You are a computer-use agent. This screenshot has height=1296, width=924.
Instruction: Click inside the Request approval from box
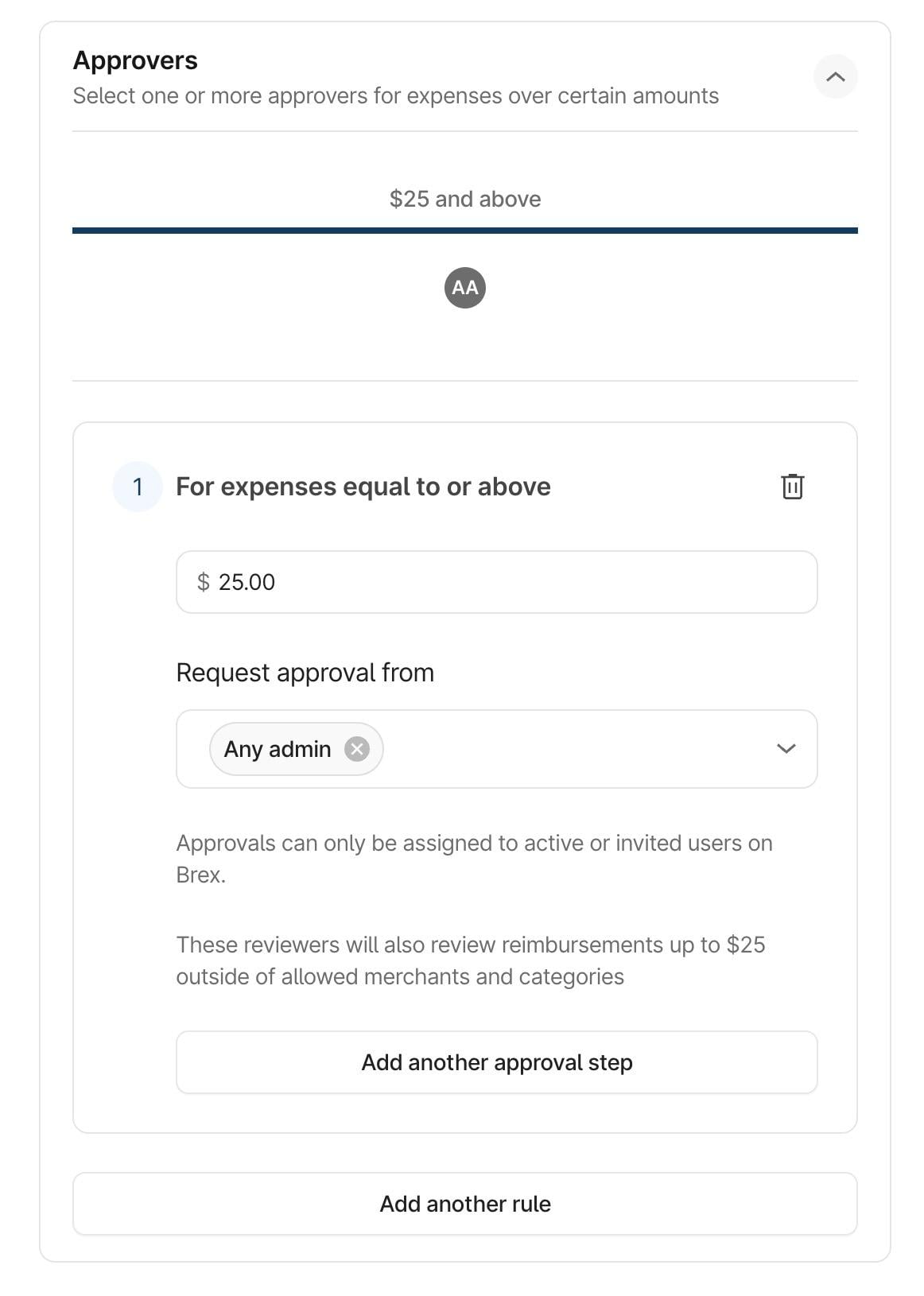point(573,749)
